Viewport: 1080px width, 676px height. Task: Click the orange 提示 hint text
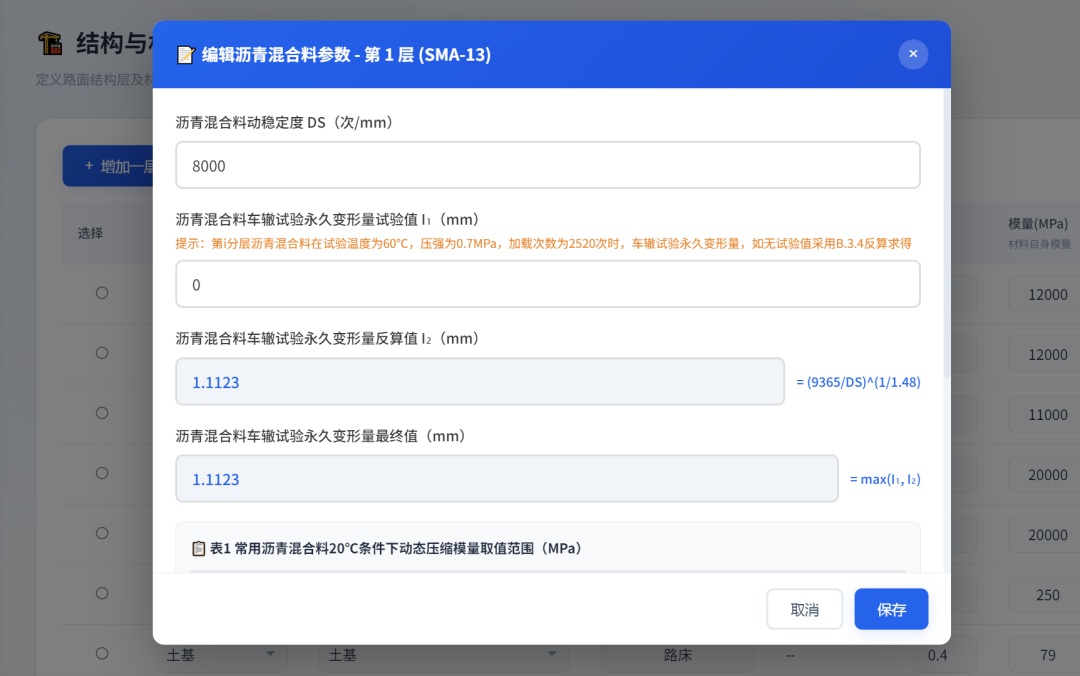click(543, 243)
